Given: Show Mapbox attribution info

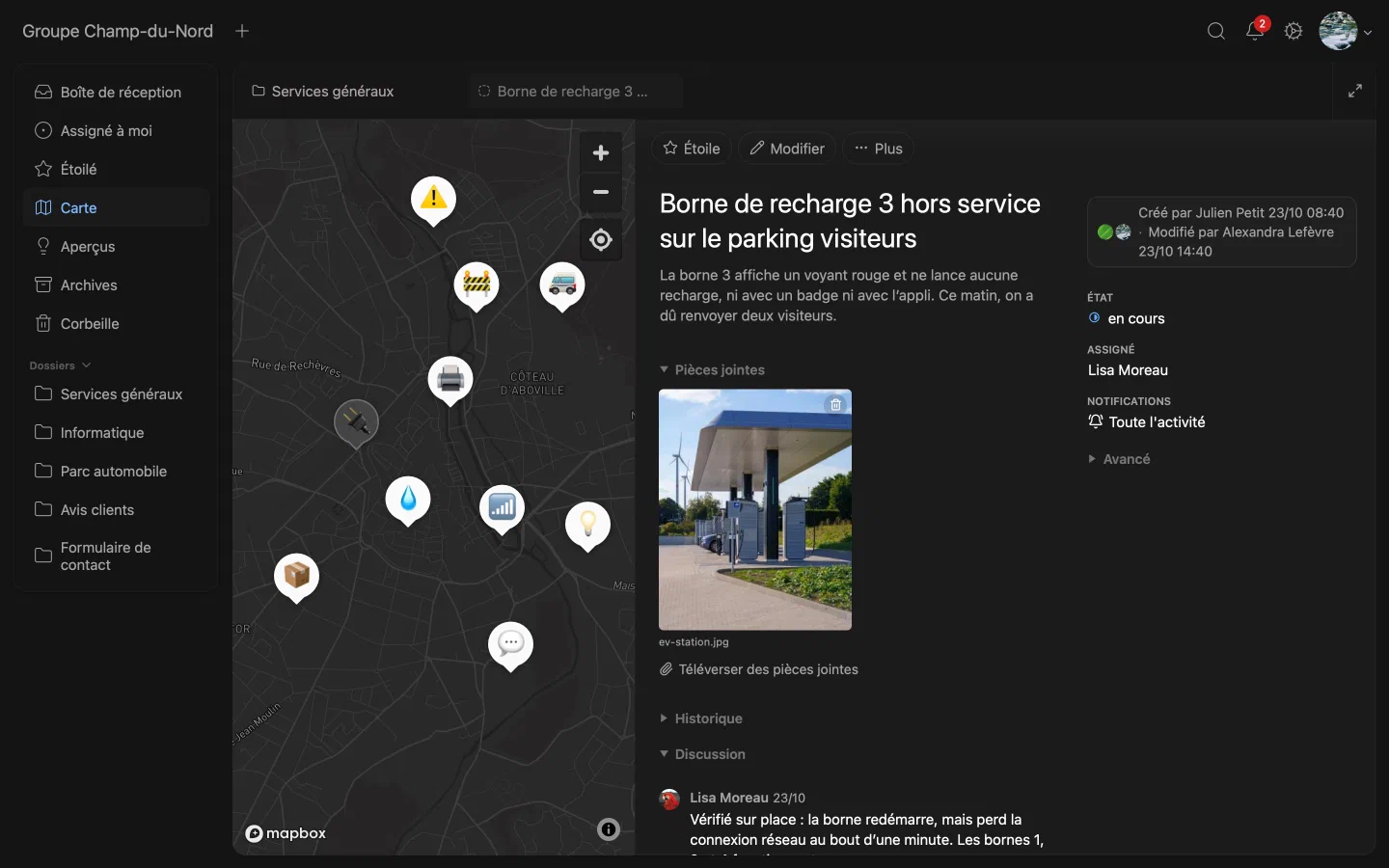Looking at the screenshot, I should (x=609, y=829).
